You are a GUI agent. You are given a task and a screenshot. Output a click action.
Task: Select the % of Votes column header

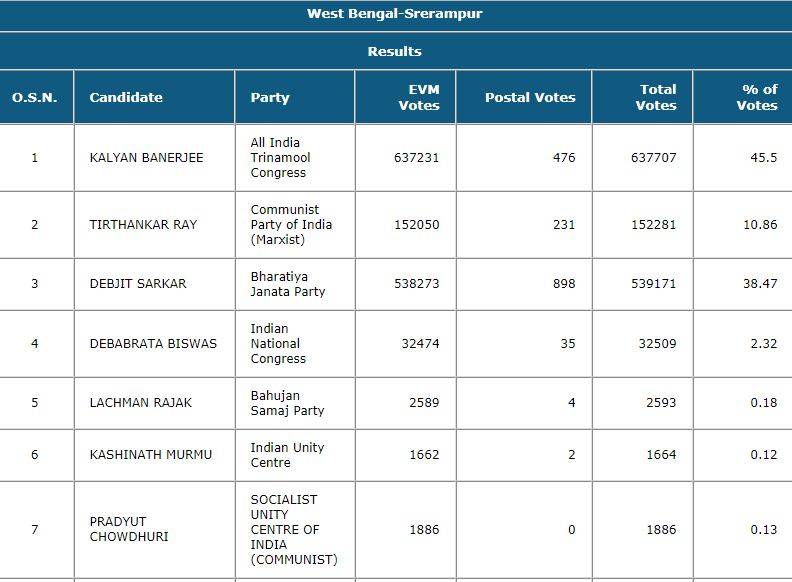pyautogui.click(x=757, y=97)
